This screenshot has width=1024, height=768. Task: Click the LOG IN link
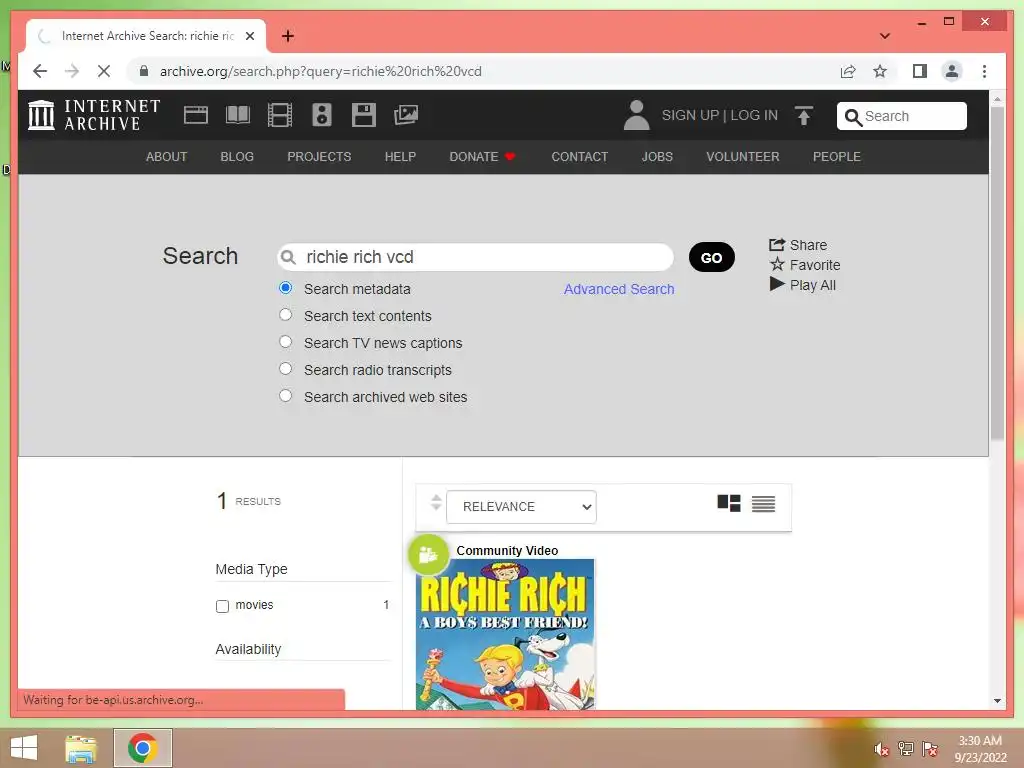(x=754, y=115)
